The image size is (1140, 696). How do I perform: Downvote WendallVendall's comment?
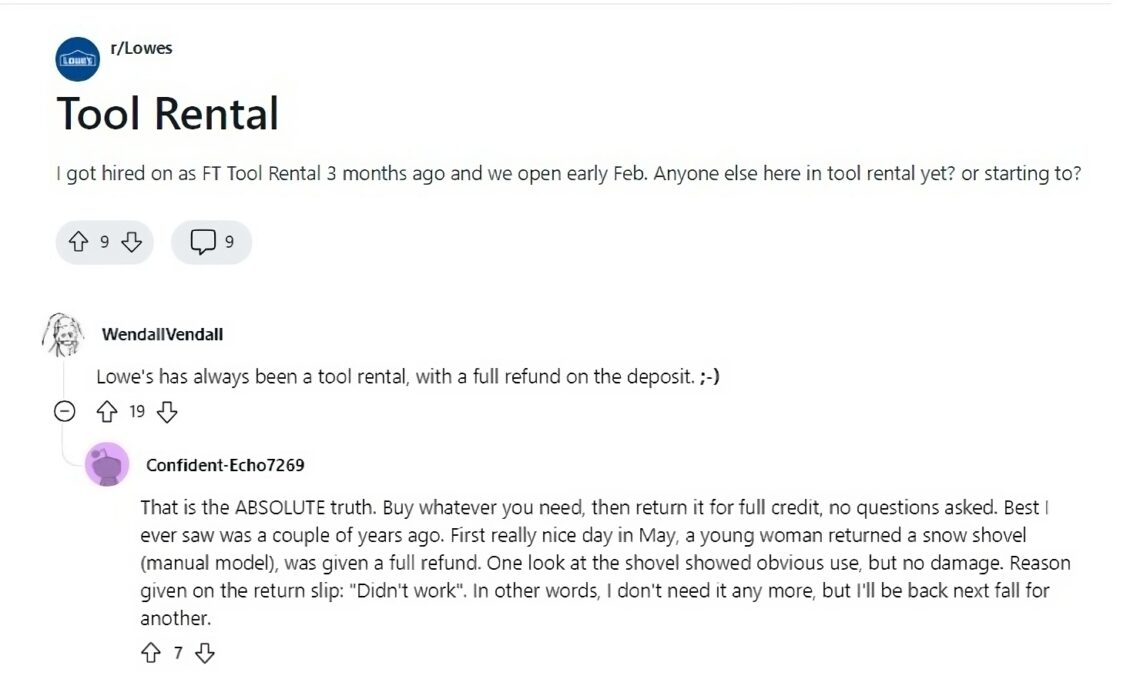pos(167,411)
